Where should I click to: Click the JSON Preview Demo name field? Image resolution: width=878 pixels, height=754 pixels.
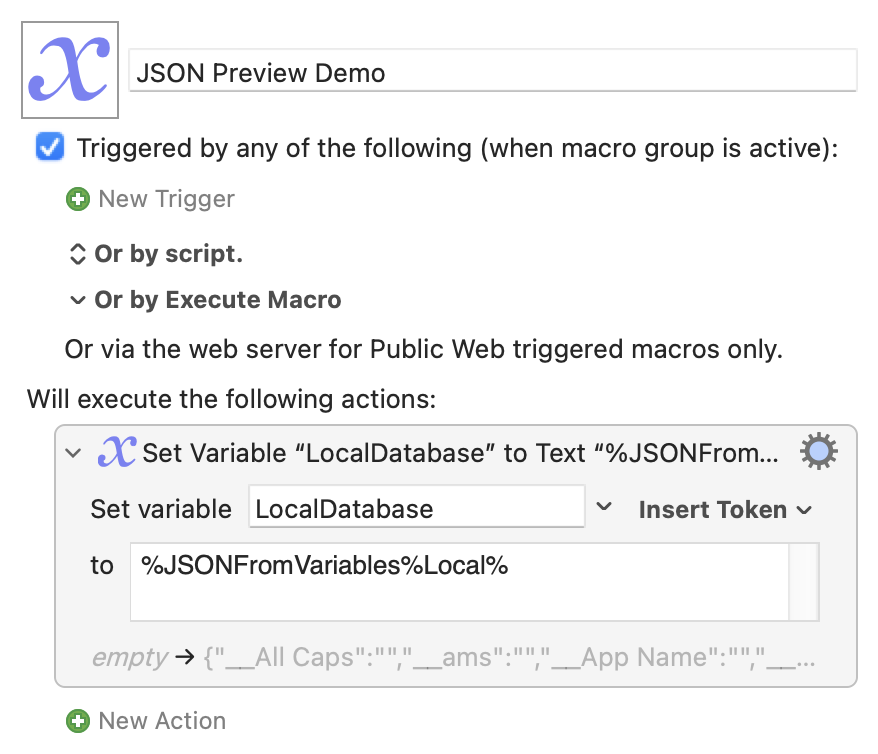coord(493,71)
